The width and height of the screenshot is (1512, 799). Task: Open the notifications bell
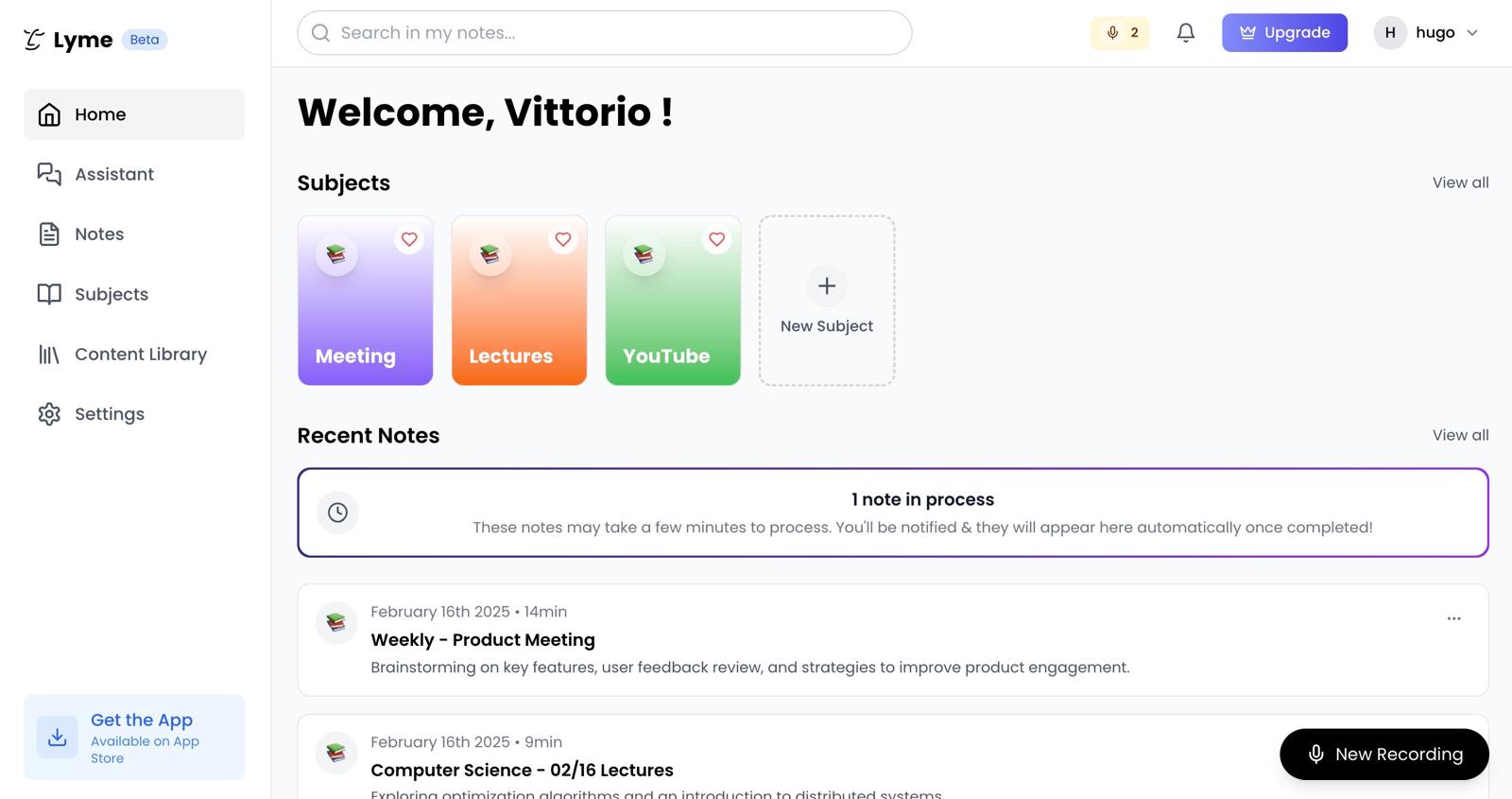(x=1186, y=33)
